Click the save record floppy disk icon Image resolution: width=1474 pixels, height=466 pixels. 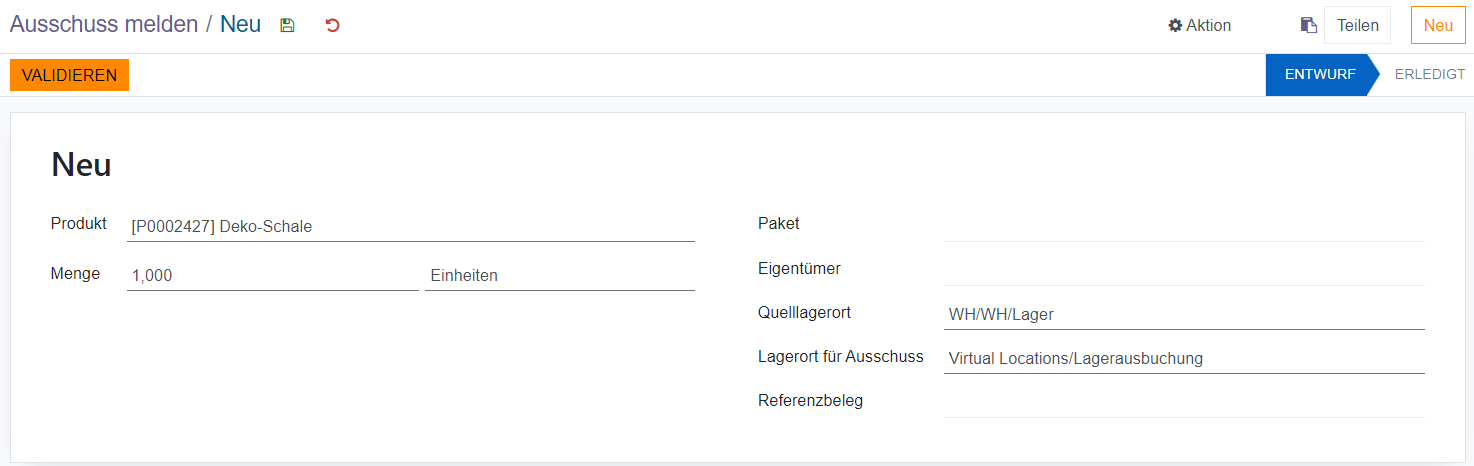pyautogui.click(x=287, y=26)
